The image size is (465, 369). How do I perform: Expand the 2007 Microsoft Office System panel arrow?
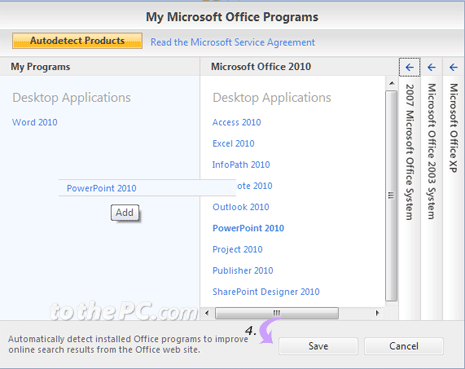[x=410, y=67]
